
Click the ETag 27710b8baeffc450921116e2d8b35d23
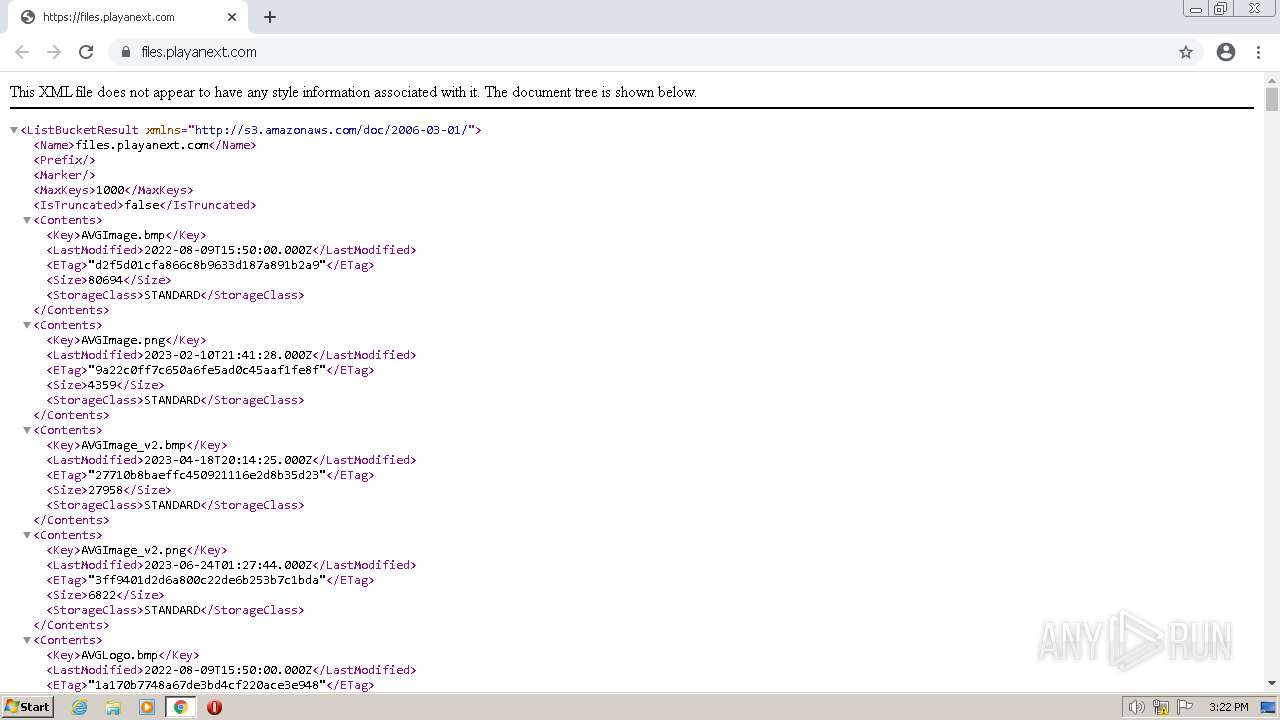207,475
